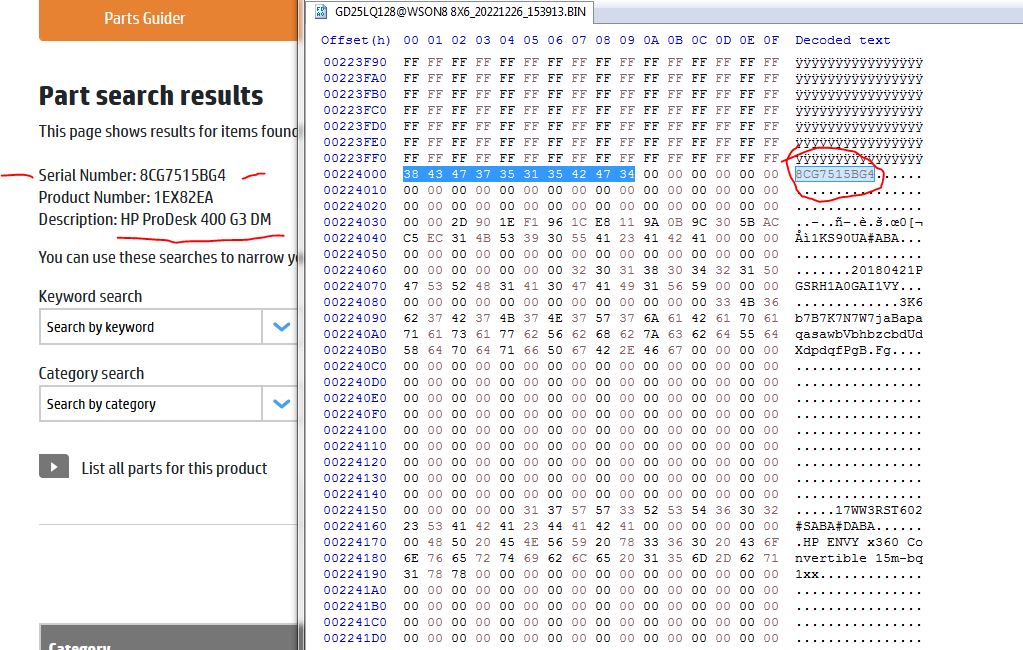1023x650 pixels.
Task: Expand the Keyword search dropdown arrow
Action: point(281,327)
